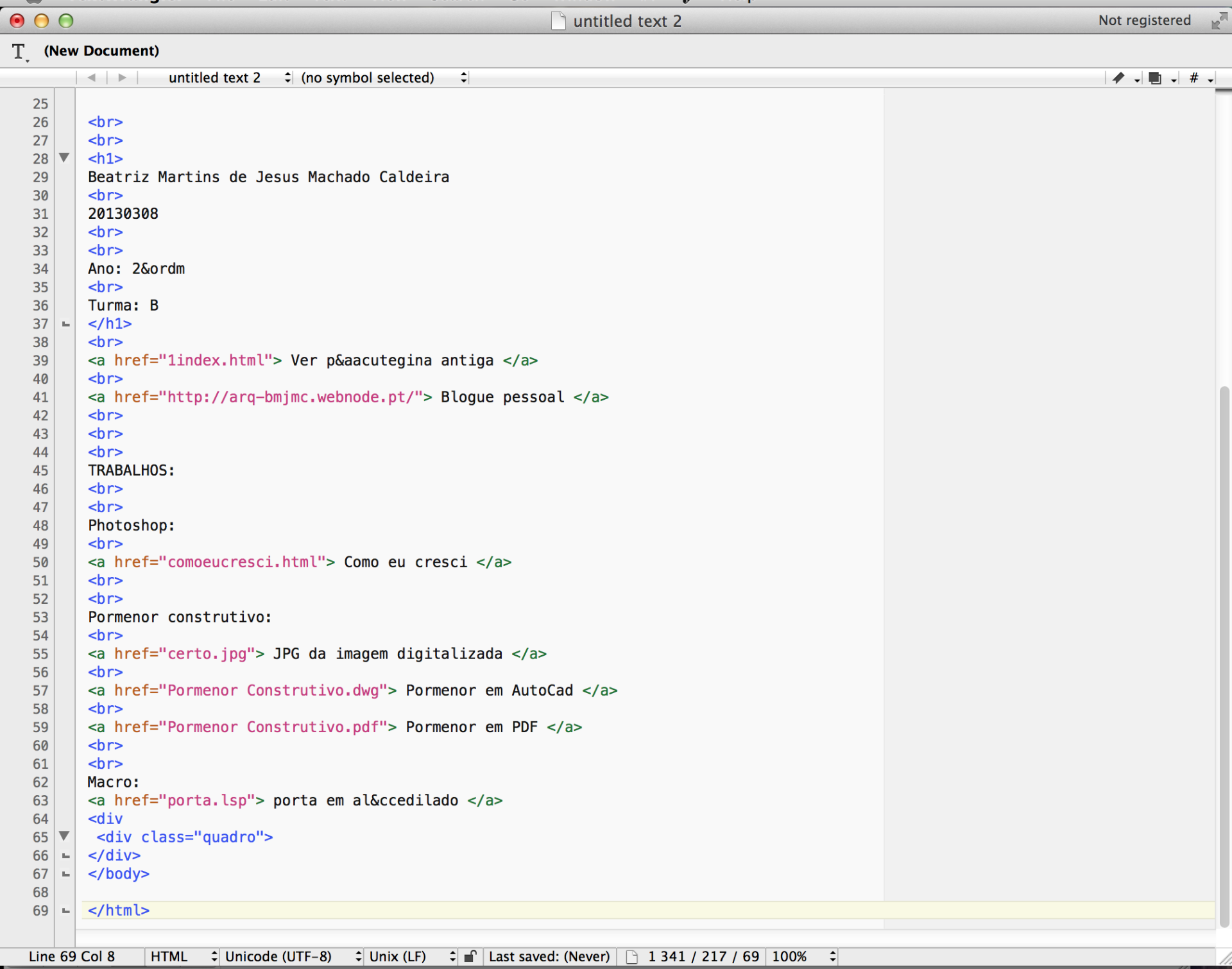The image size is (1232, 969).
Task: Open the Unix (LF) line break dropdown
Action: pos(411,956)
